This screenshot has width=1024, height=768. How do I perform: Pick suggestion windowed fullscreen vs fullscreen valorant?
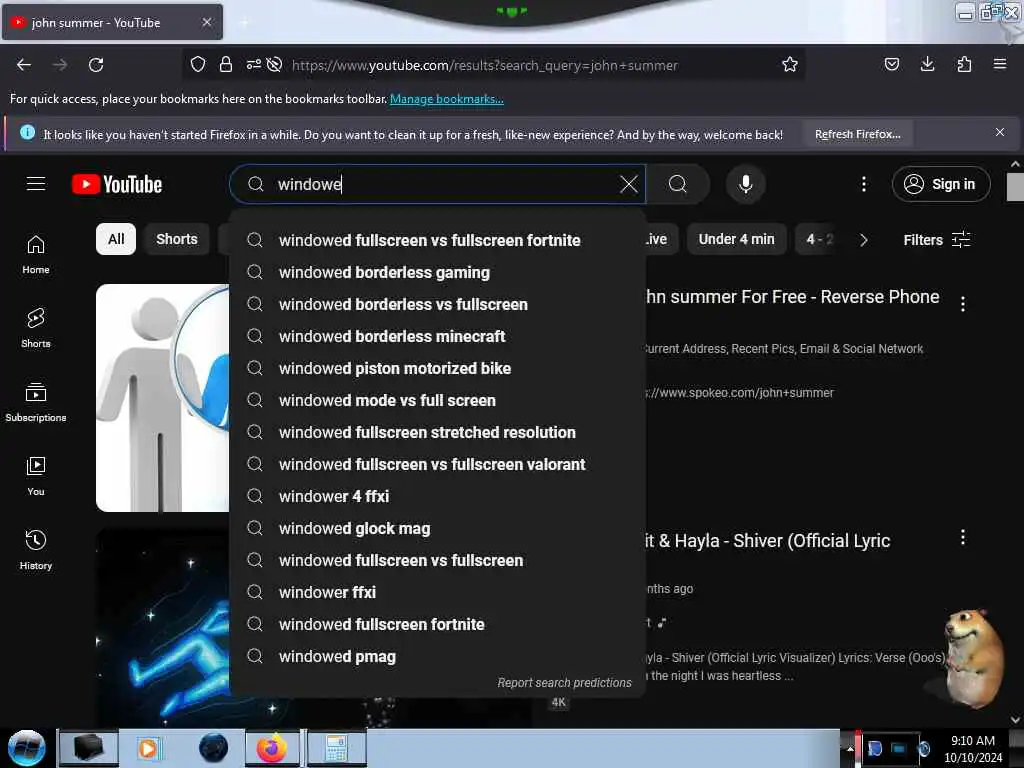click(438, 464)
